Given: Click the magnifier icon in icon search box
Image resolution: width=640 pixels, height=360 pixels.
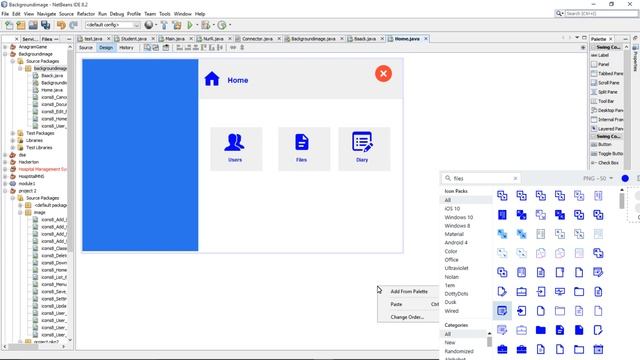Looking at the screenshot, I should (x=448, y=178).
